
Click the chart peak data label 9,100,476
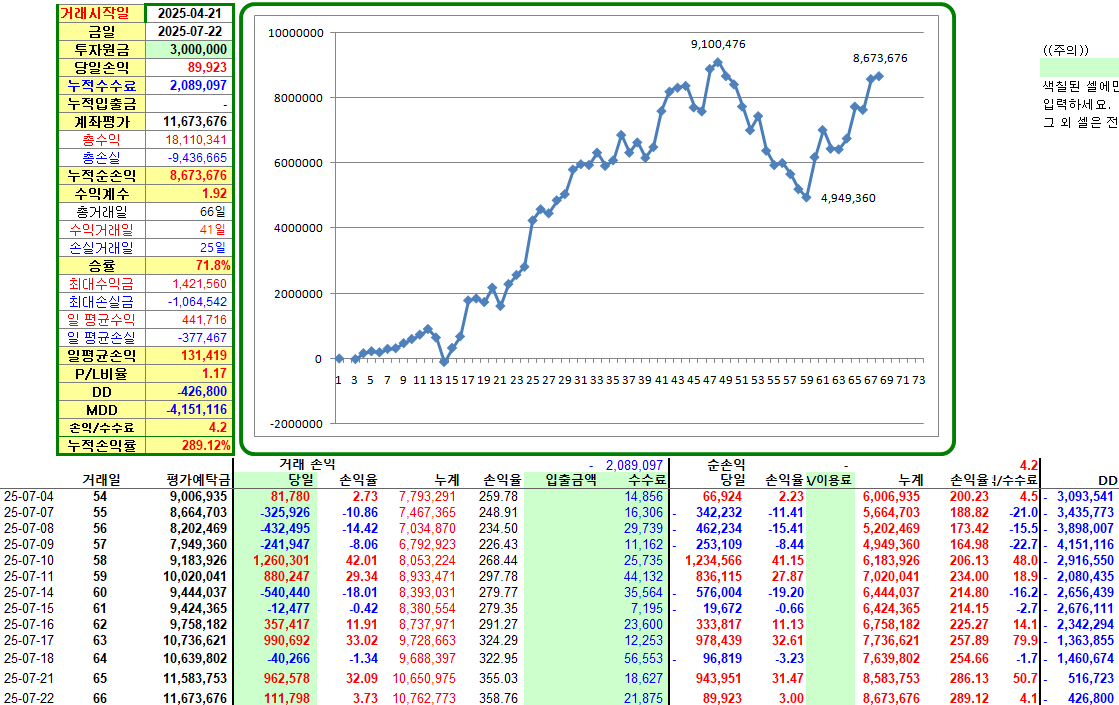[718, 44]
